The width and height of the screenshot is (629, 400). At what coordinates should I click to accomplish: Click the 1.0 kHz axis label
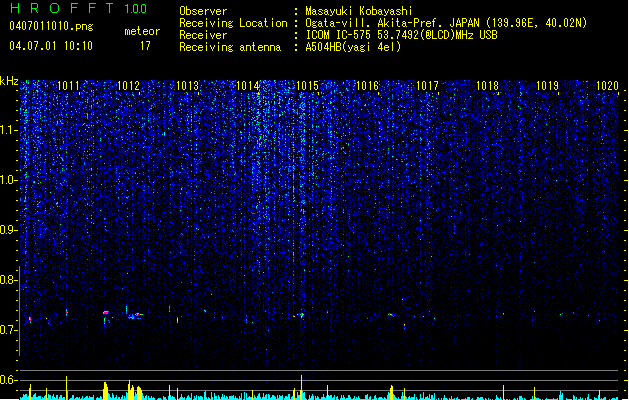[x=8, y=180]
